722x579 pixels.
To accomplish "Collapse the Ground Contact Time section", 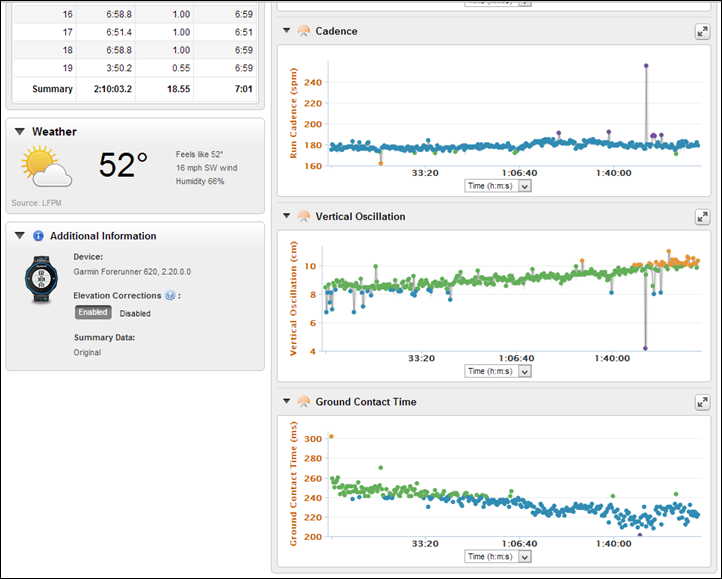I will tap(286, 401).
